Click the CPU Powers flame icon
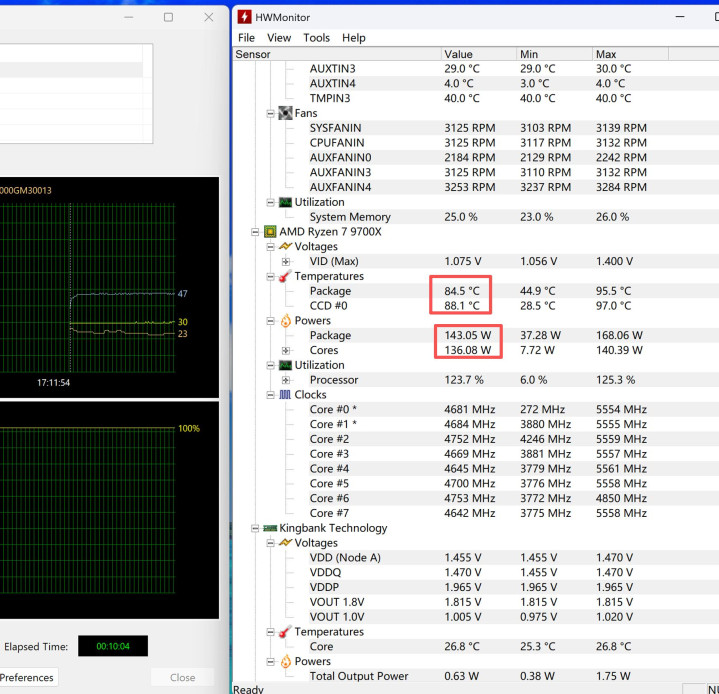The image size is (719, 694). [285, 321]
